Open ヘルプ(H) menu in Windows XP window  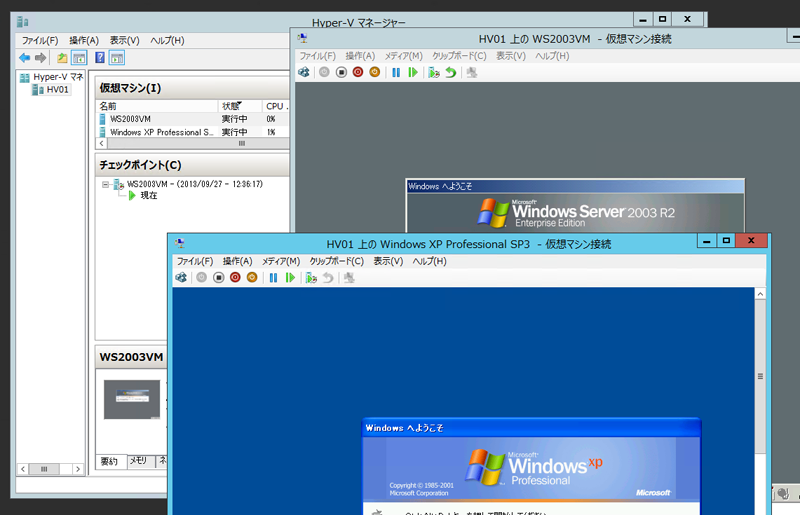(x=430, y=261)
